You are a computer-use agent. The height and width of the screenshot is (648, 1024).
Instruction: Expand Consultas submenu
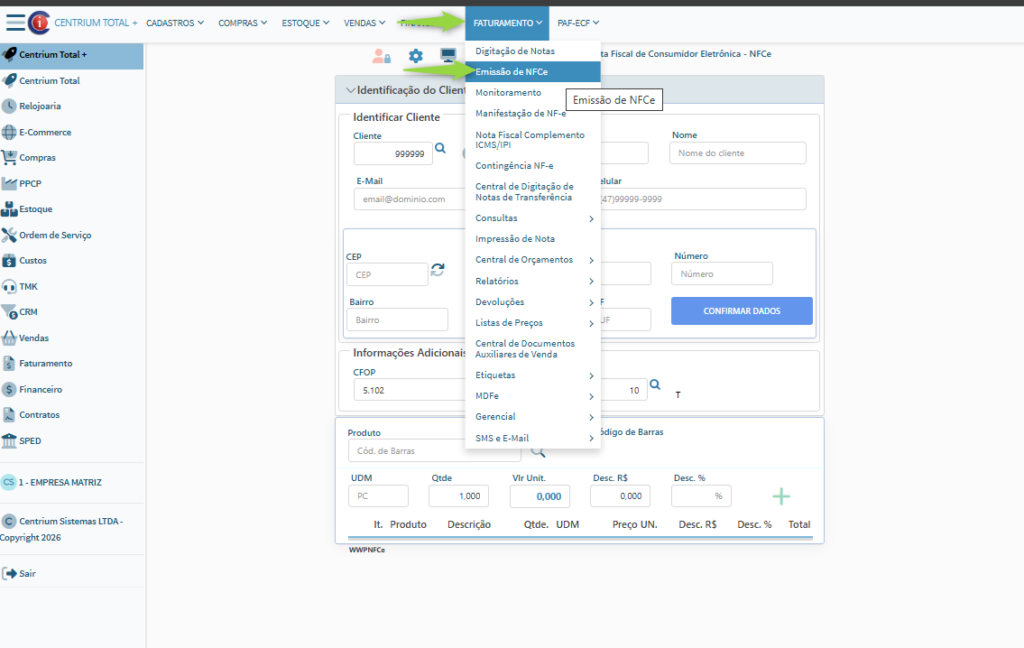click(533, 218)
